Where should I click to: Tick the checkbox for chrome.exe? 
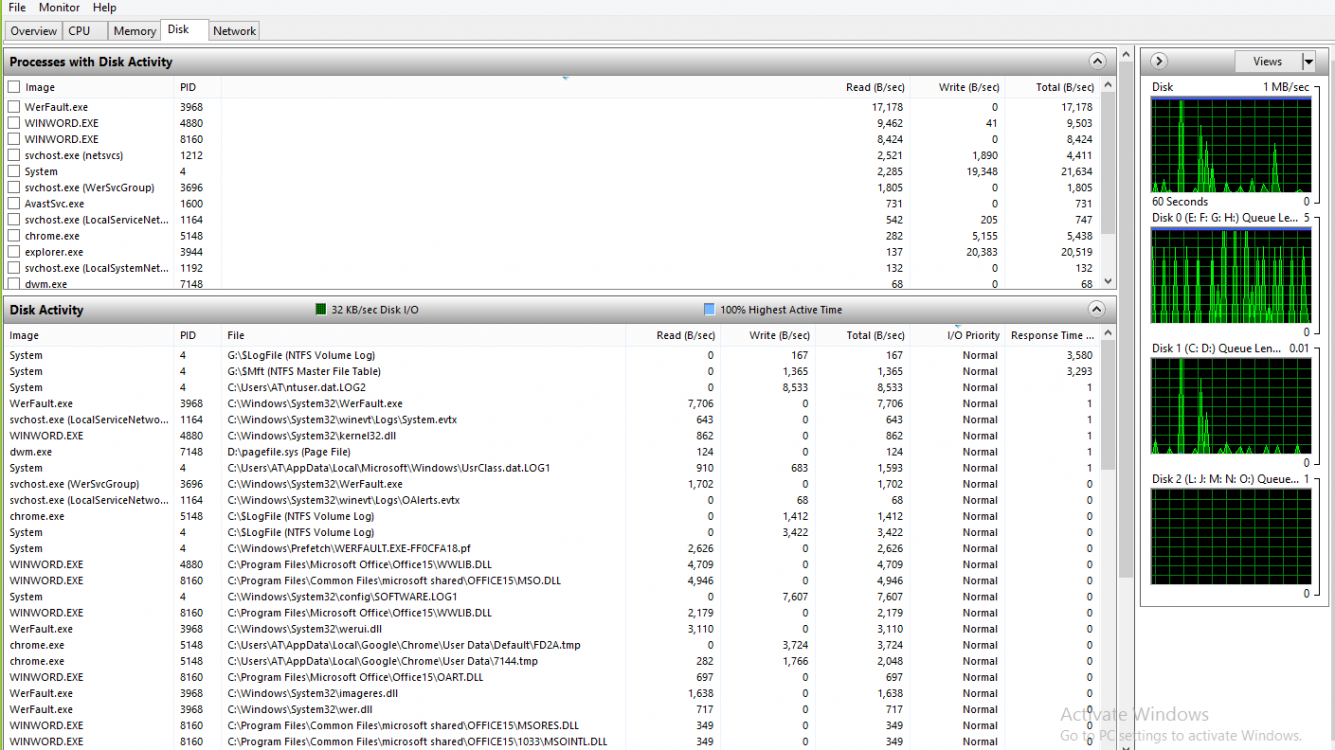14,236
